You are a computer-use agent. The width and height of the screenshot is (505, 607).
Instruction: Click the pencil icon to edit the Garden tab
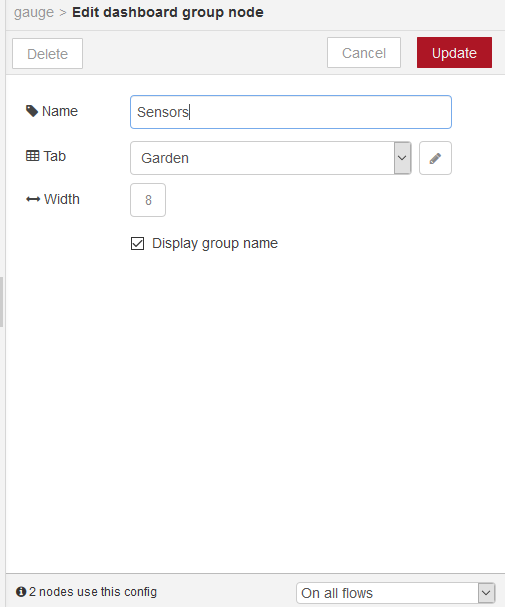[435, 158]
